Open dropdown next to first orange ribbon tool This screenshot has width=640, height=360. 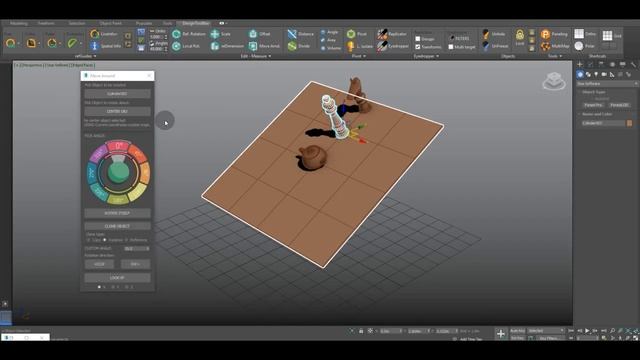pyautogui.click(x=18, y=43)
